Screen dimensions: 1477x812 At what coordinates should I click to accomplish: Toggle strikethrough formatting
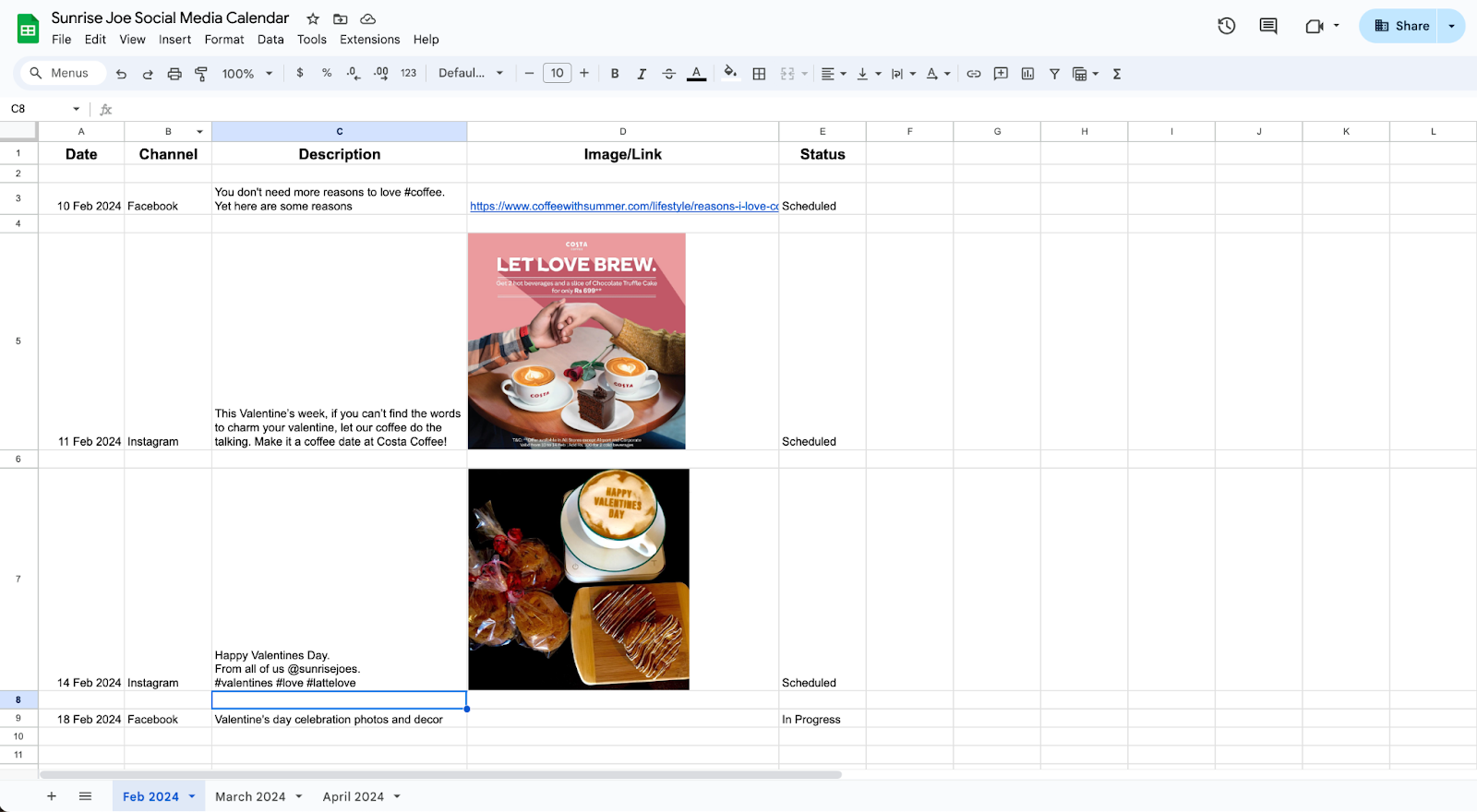pos(669,74)
